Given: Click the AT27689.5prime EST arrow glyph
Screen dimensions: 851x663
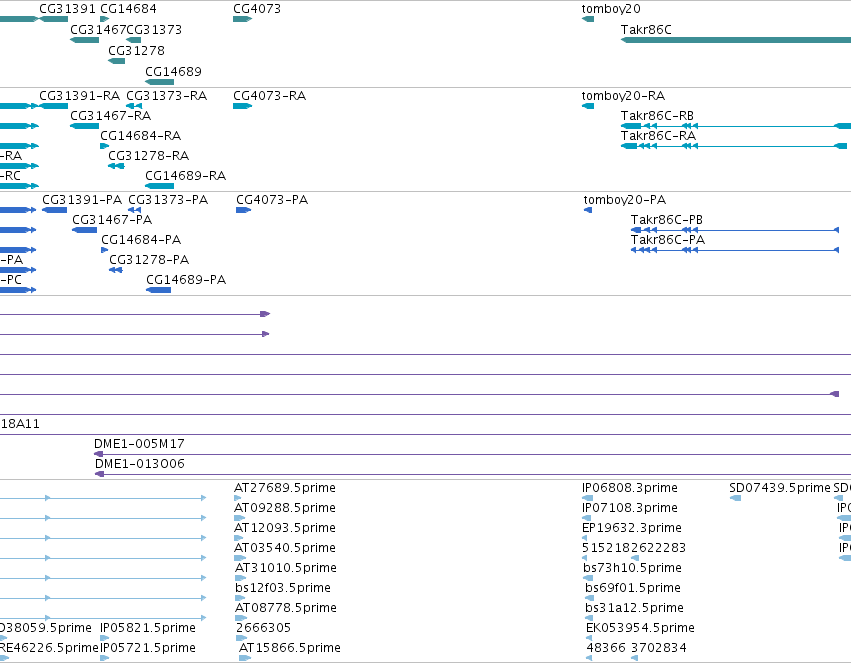Looking at the screenshot, I should pyautogui.click(x=238, y=498).
